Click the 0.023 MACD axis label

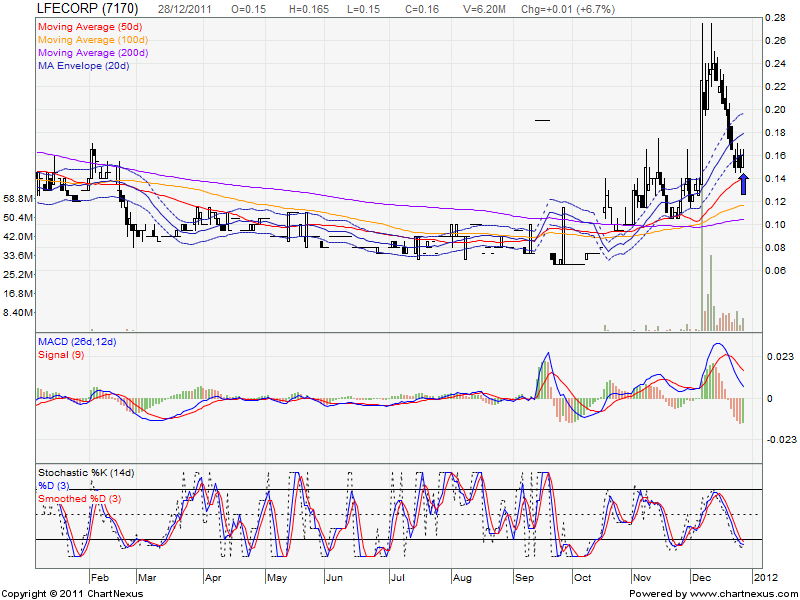[778, 357]
